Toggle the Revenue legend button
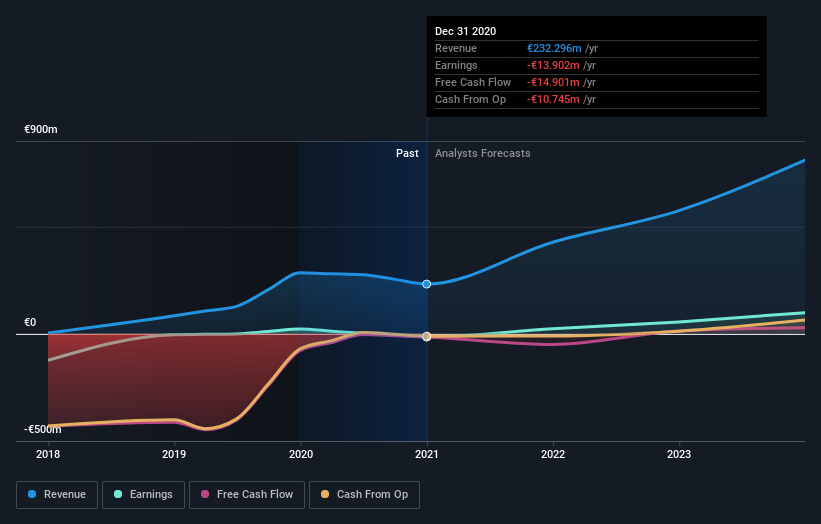 click(x=57, y=495)
